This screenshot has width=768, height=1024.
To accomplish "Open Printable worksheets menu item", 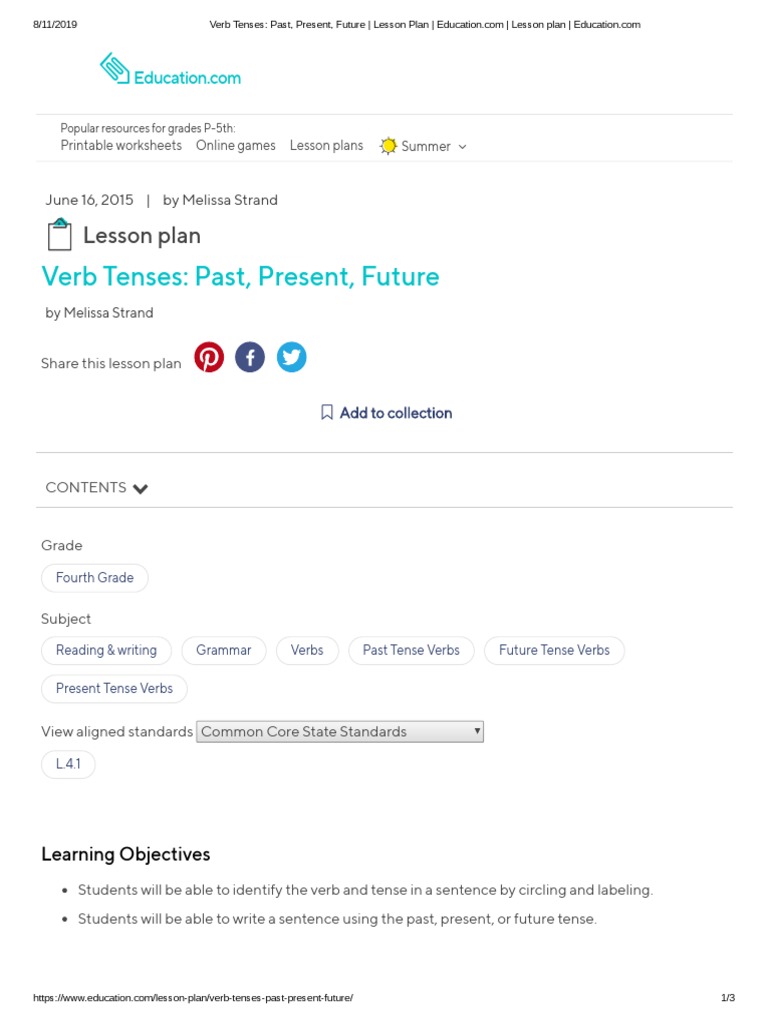I will tap(121, 145).
